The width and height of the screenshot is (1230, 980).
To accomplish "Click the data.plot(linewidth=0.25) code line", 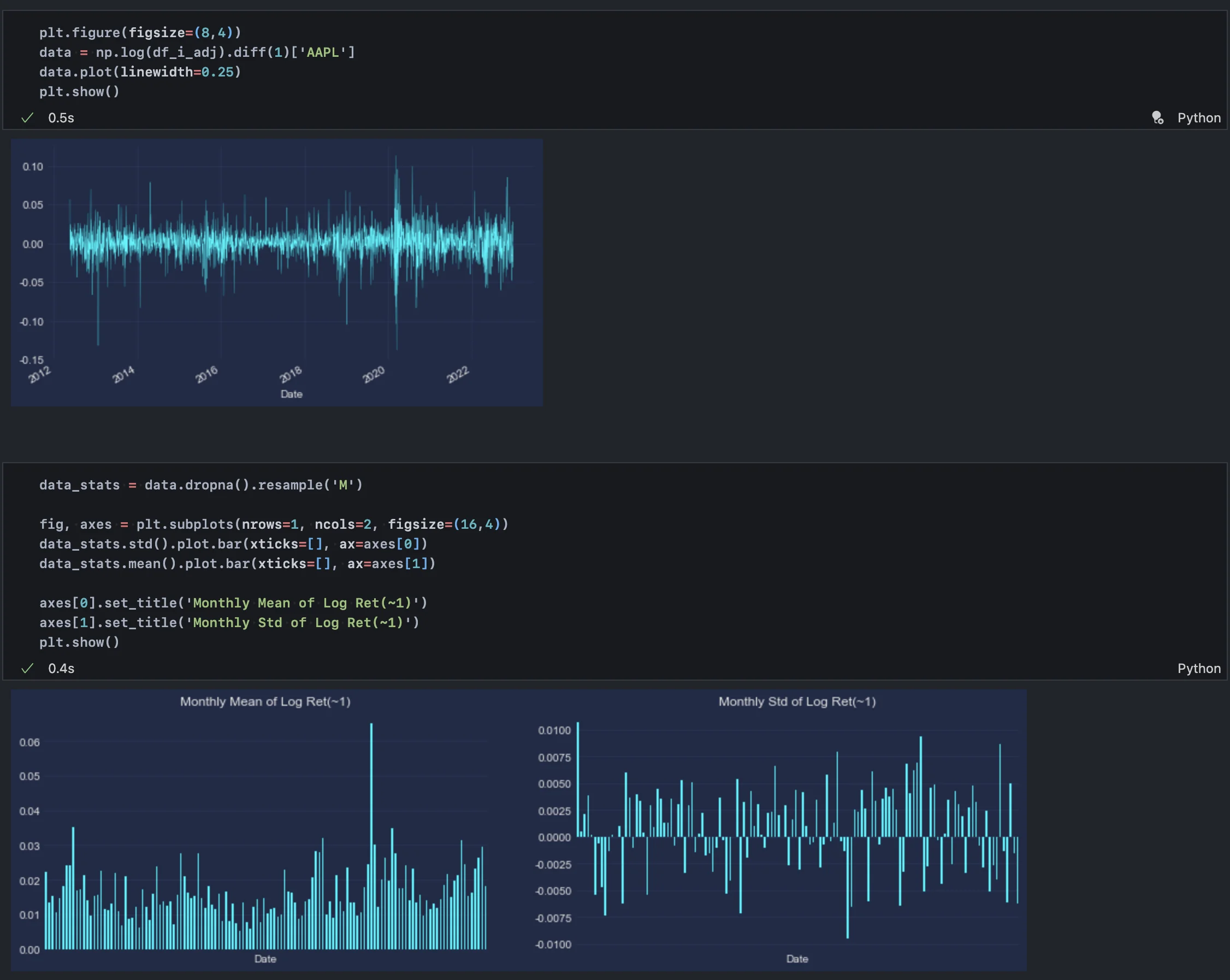I will 140,72.
